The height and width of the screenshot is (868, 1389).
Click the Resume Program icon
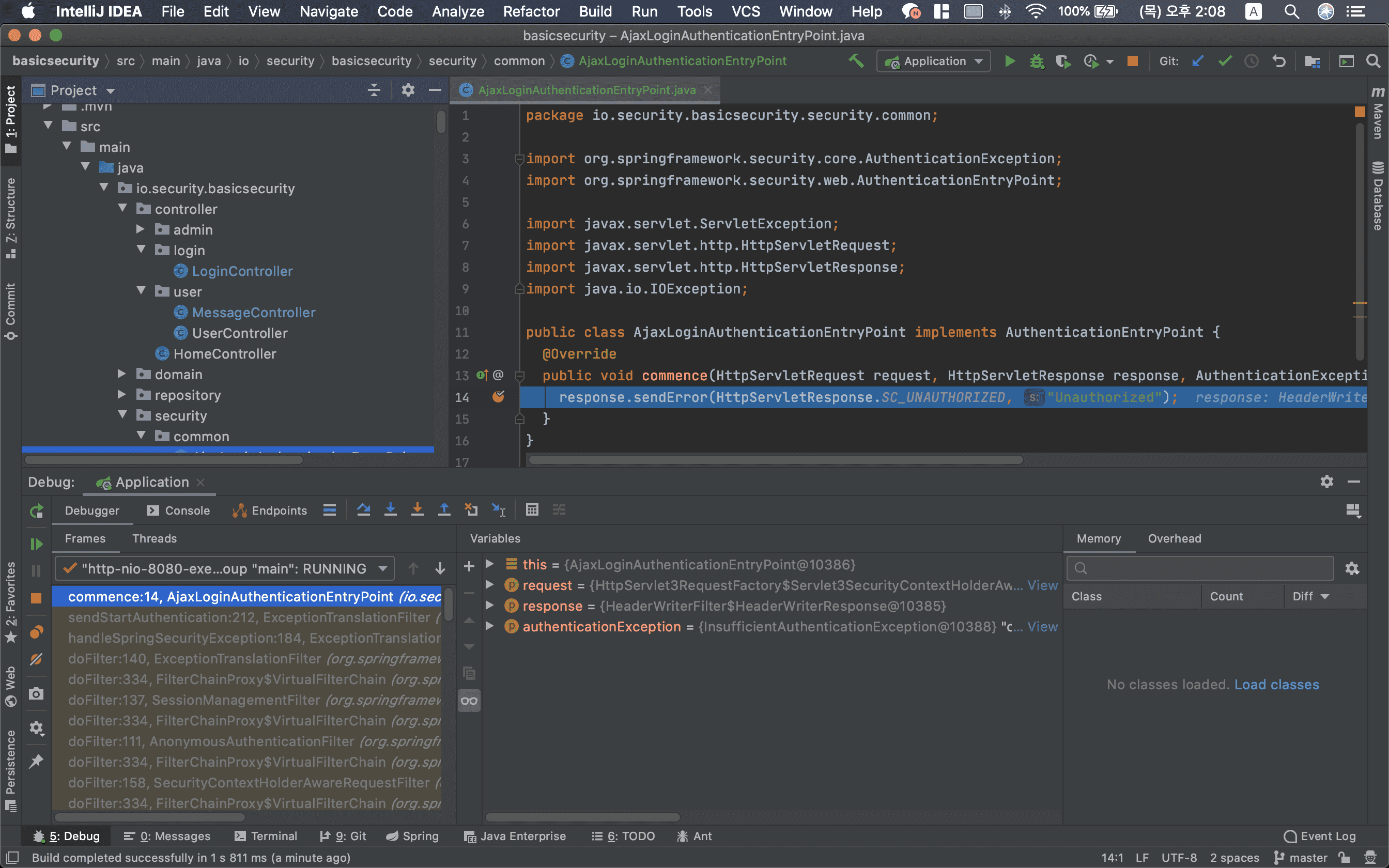(36, 543)
